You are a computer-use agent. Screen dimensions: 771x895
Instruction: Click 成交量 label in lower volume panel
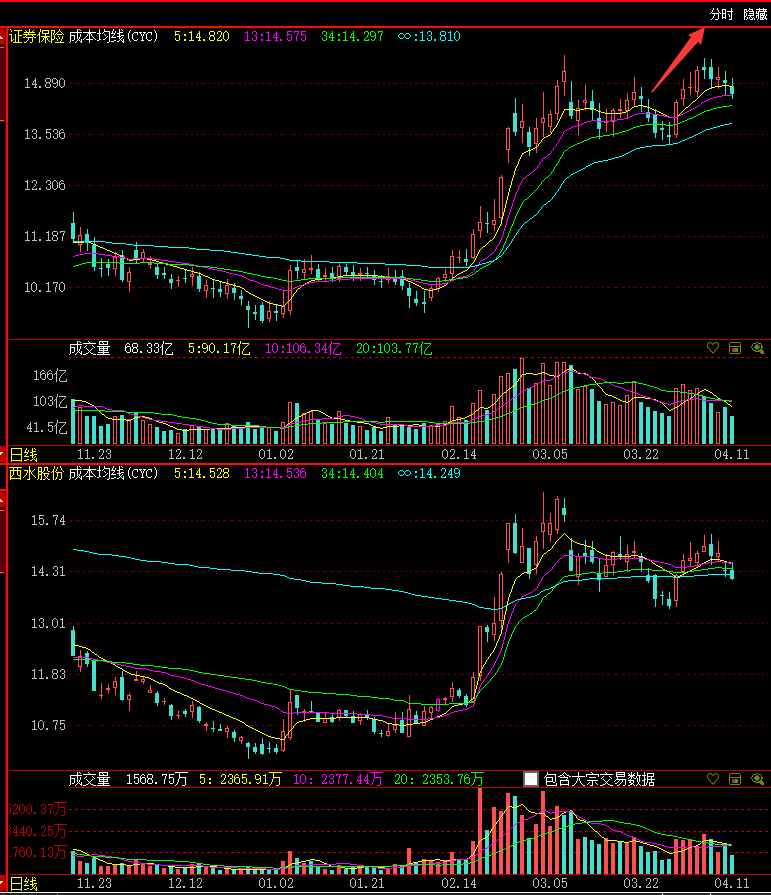click(89, 779)
